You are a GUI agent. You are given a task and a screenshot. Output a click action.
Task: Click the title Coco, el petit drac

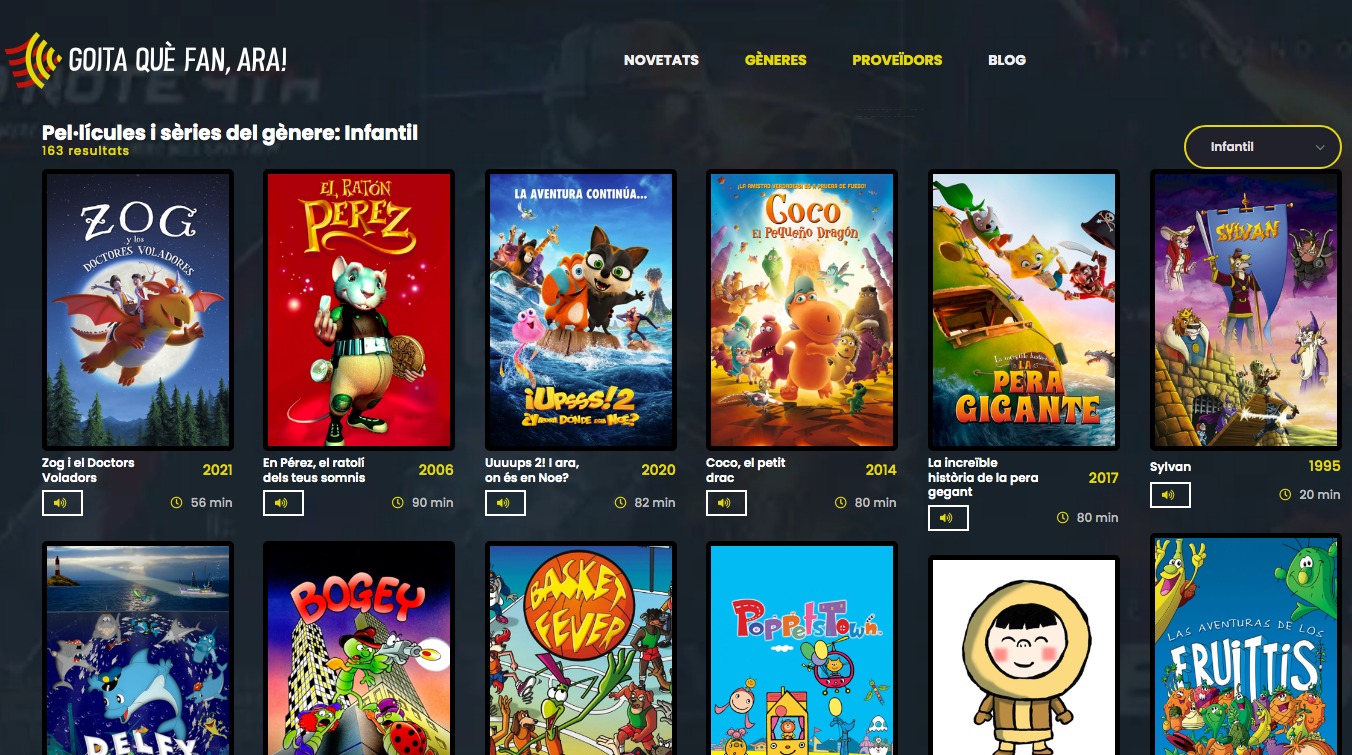(x=746, y=470)
